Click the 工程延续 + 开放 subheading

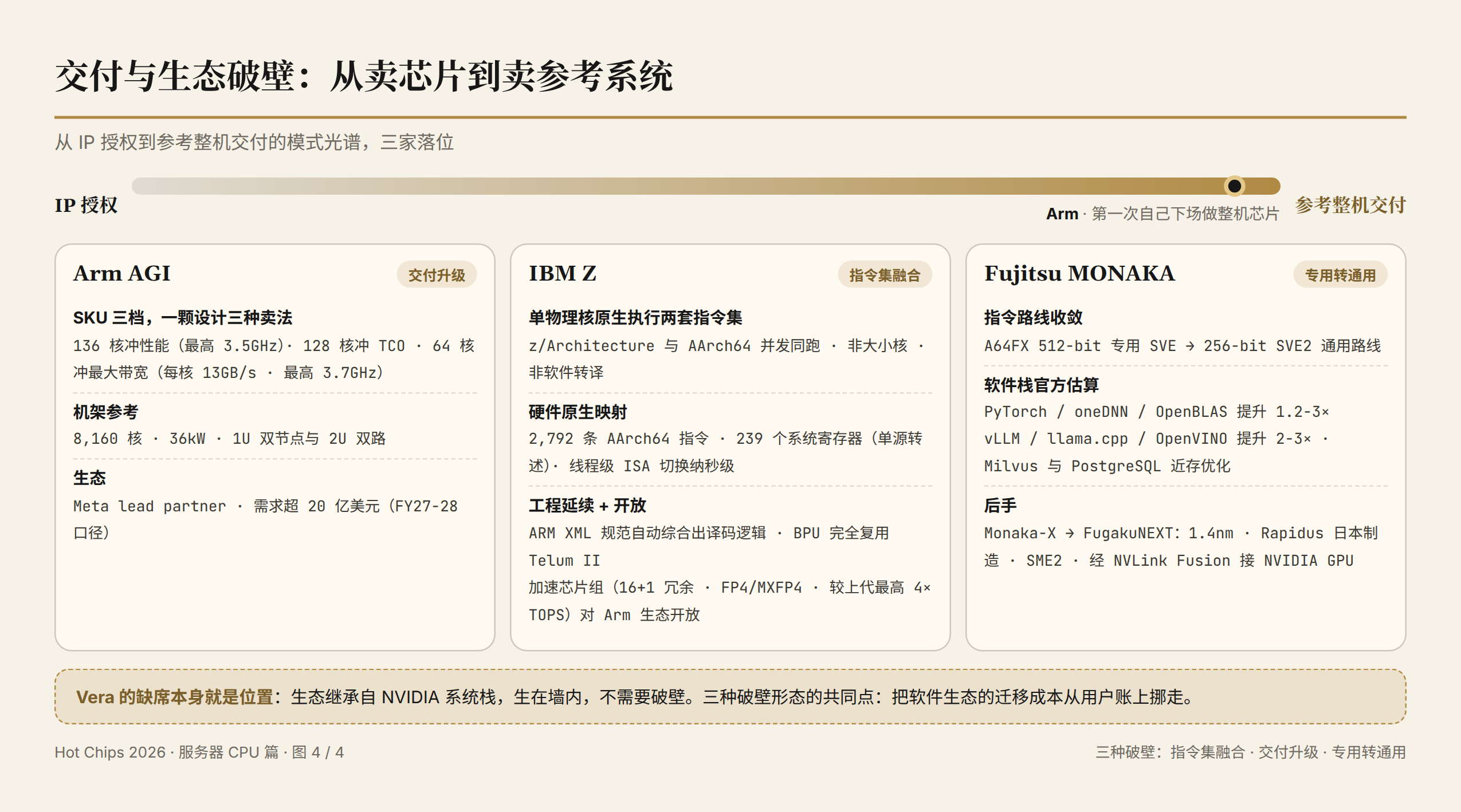(587, 506)
